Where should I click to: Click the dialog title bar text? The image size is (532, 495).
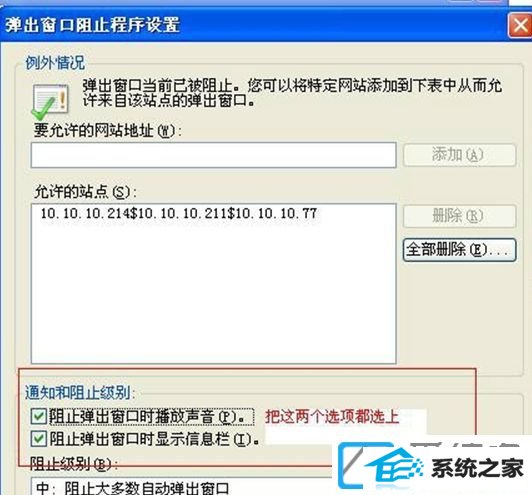[92, 25]
